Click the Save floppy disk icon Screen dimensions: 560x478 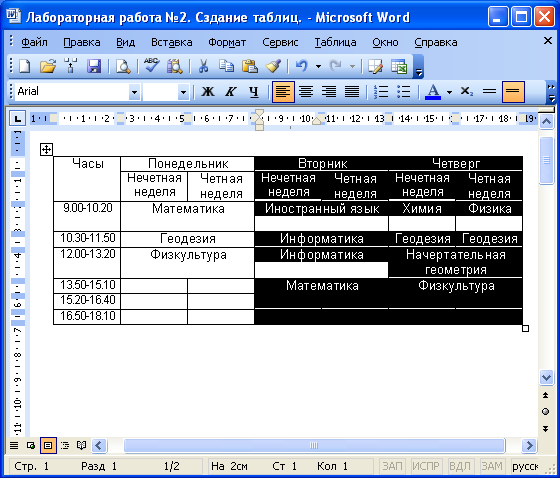(94, 66)
